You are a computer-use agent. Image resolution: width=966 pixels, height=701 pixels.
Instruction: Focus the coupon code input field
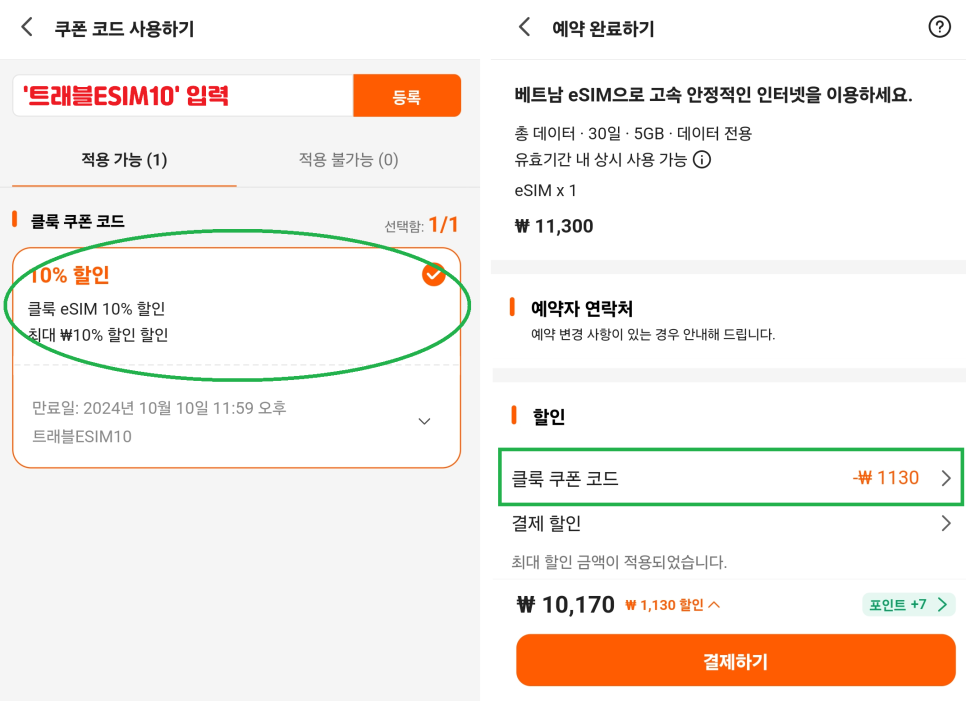pyautogui.click(x=183, y=96)
